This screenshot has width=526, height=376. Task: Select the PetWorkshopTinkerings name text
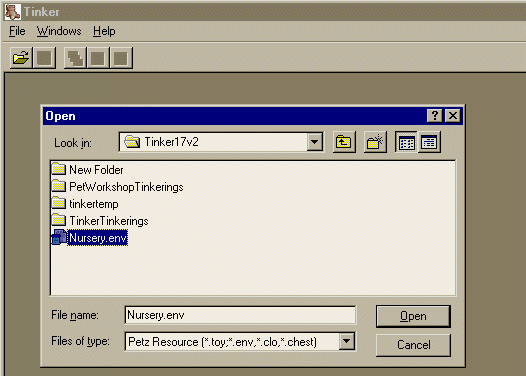click(x=126, y=187)
